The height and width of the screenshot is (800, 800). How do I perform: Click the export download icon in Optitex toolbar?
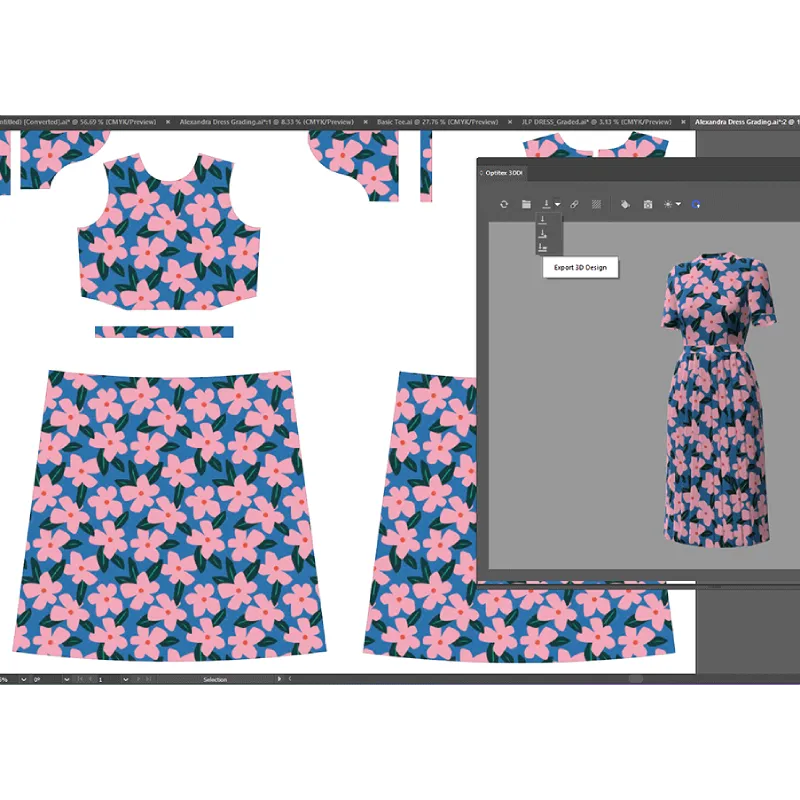click(546, 204)
